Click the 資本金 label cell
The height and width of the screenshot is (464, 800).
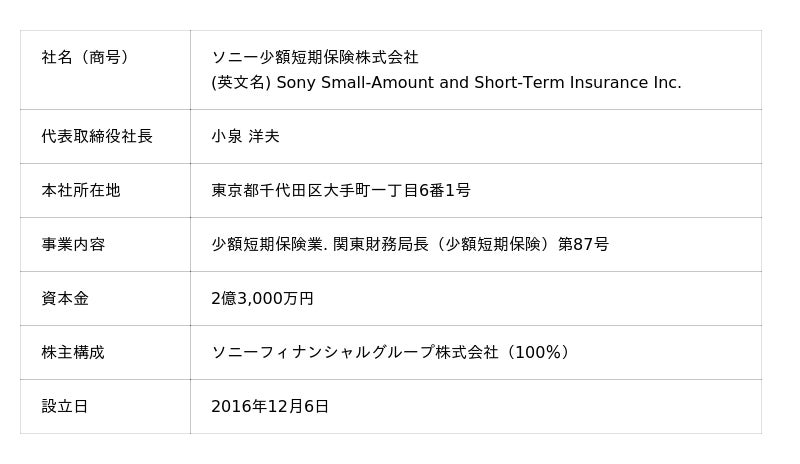pos(65,298)
